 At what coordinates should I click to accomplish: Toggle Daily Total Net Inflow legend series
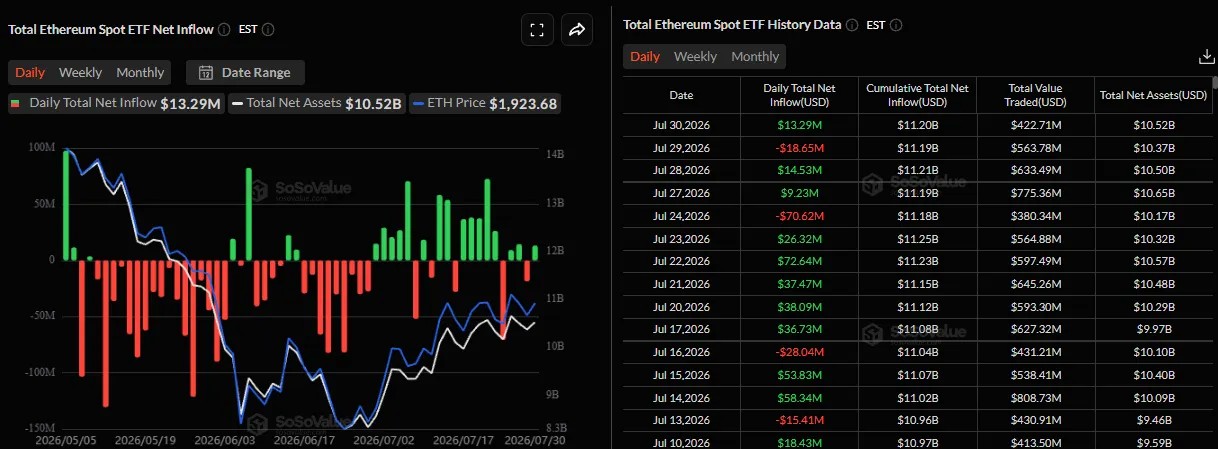tap(115, 102)
